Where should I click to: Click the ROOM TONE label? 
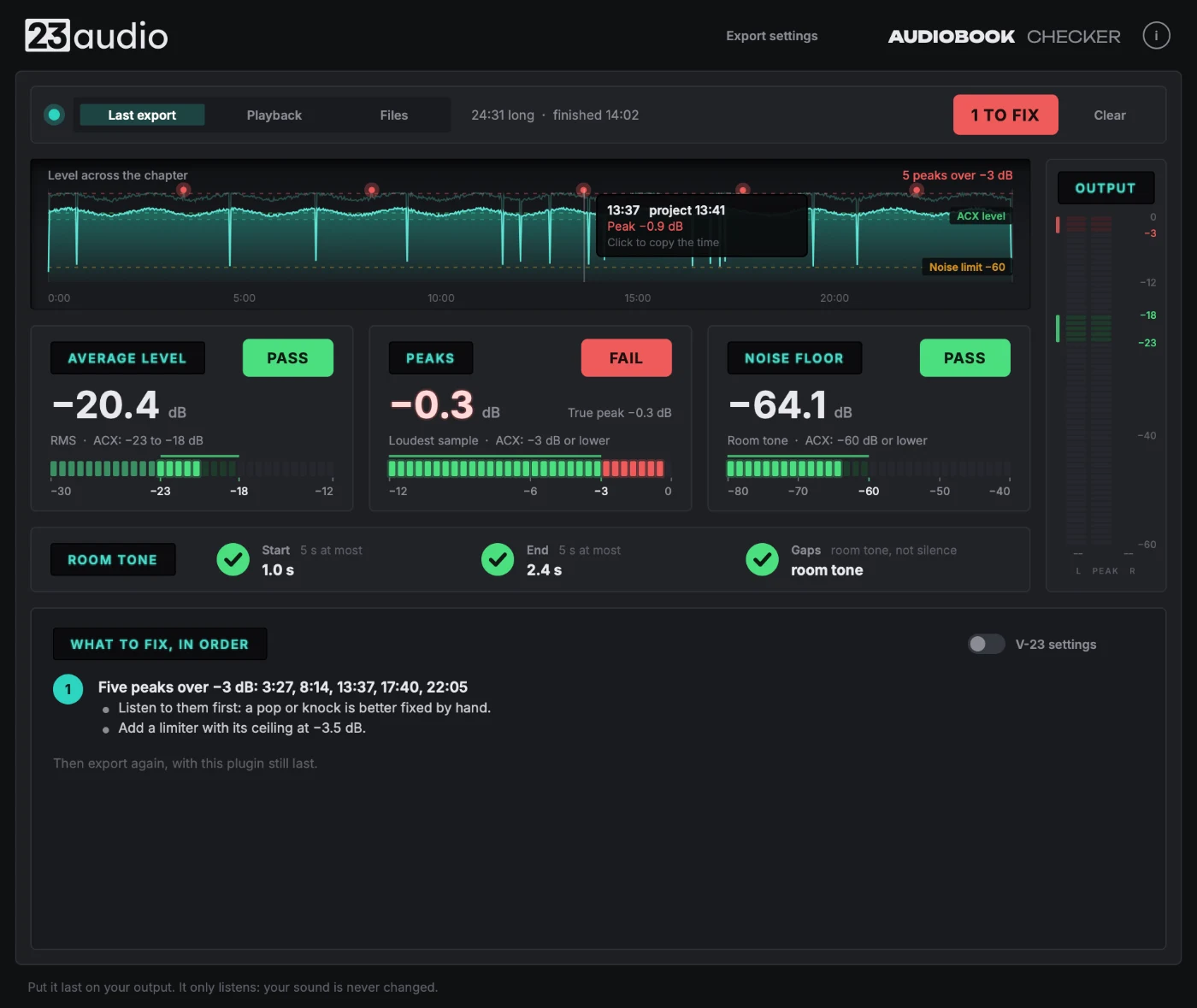pyautogui.click(x=113, y=560)
